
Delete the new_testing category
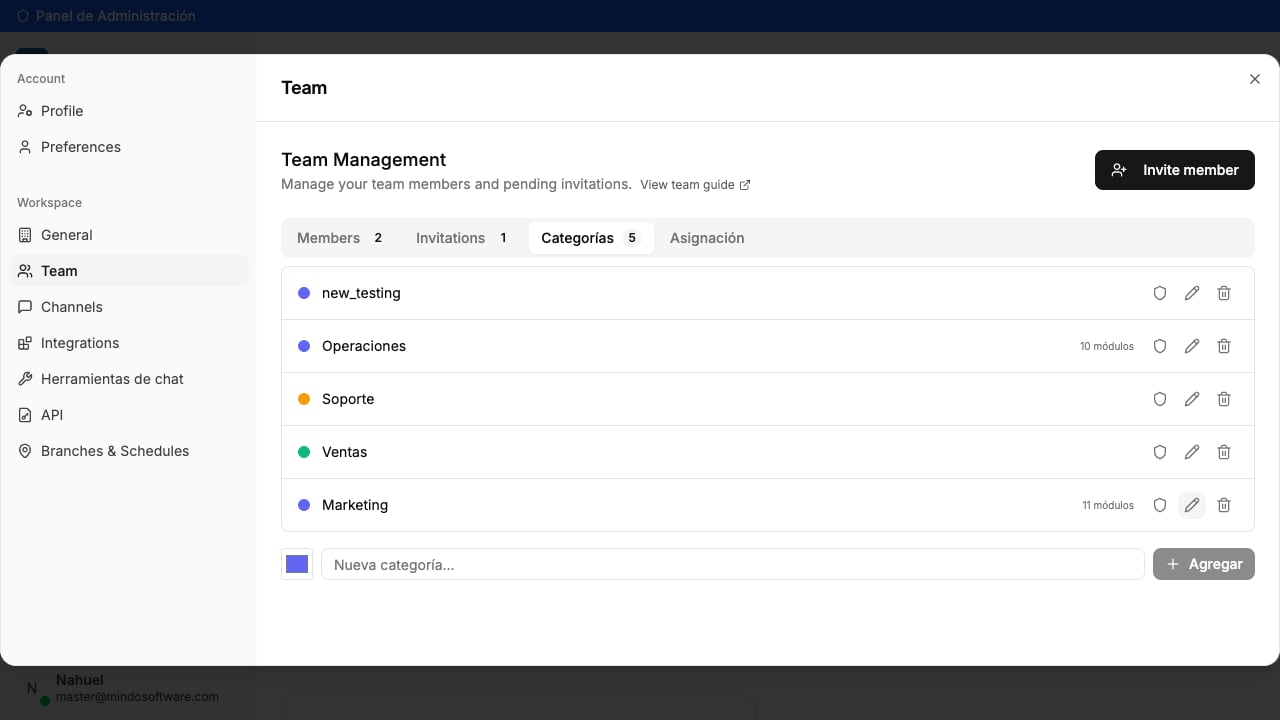1224,293
